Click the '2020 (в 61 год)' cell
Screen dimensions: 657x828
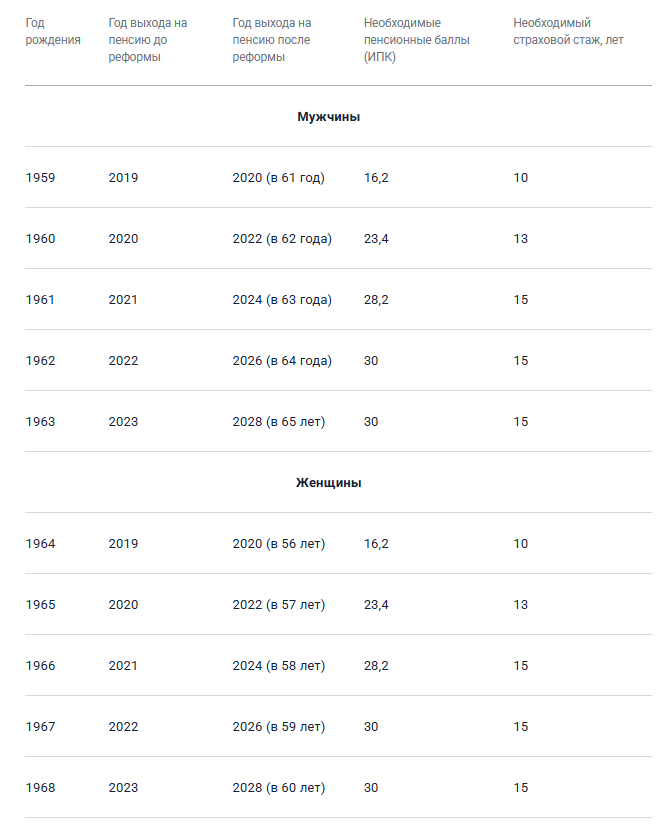(278, 178)
